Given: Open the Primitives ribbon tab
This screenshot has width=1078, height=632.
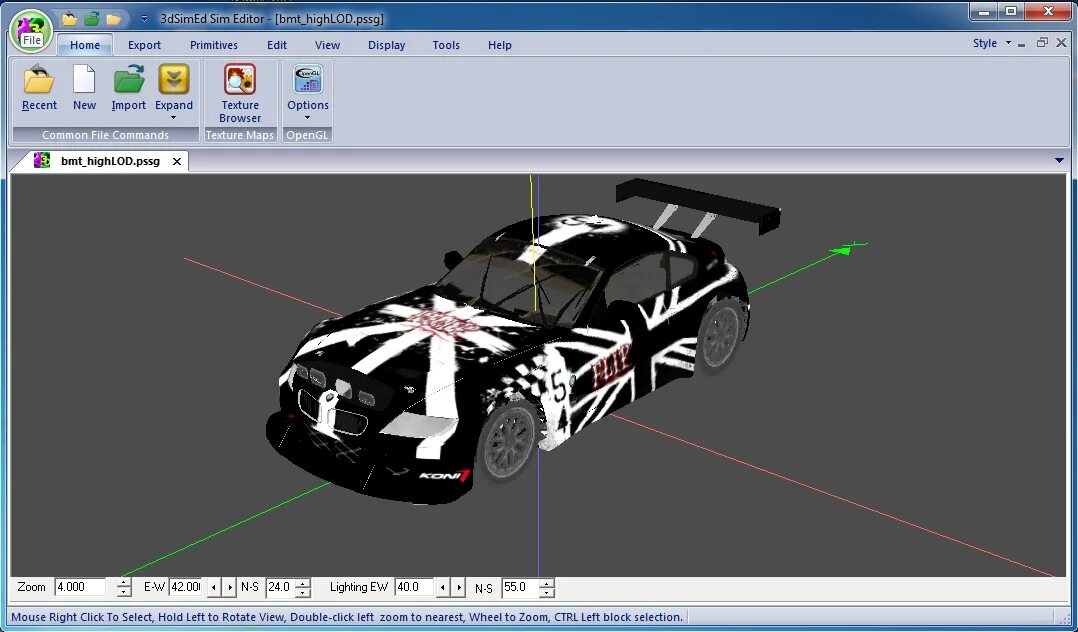Looking at the screenshot, I should 214,45.
